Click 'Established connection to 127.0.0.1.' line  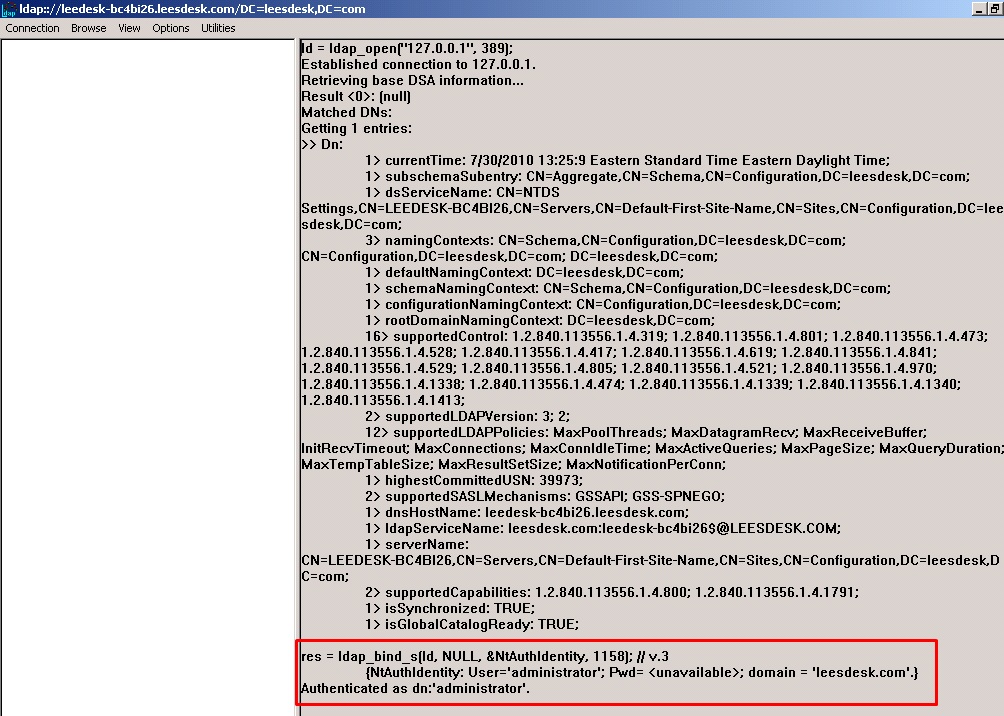point(418,64)
